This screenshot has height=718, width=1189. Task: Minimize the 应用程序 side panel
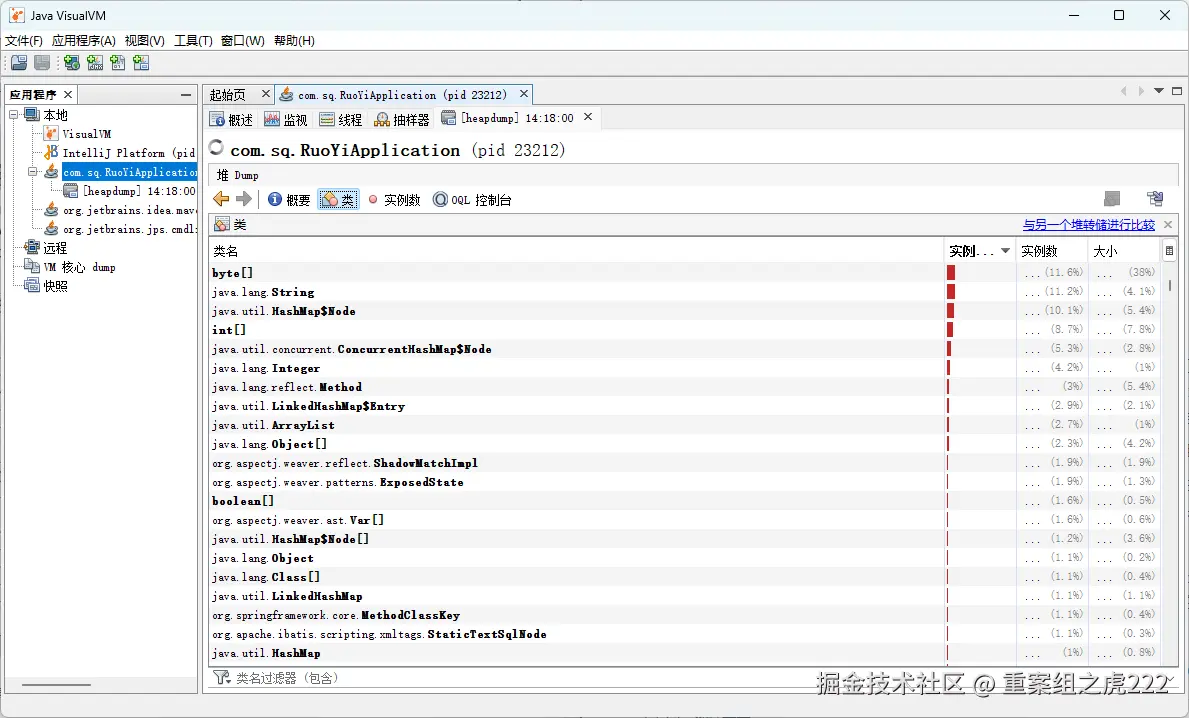(x=186, y=95)
